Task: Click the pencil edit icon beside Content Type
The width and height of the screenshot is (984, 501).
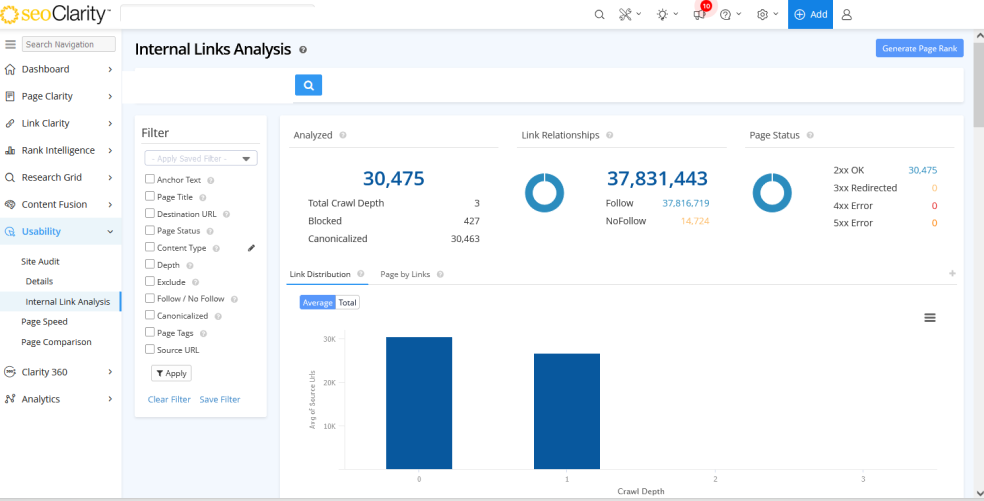Action: (x=251, y=247)
